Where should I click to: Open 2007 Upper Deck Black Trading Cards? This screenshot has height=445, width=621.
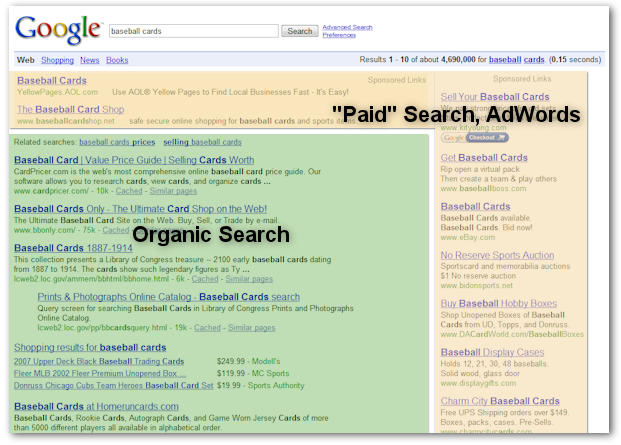click(99, 361)
